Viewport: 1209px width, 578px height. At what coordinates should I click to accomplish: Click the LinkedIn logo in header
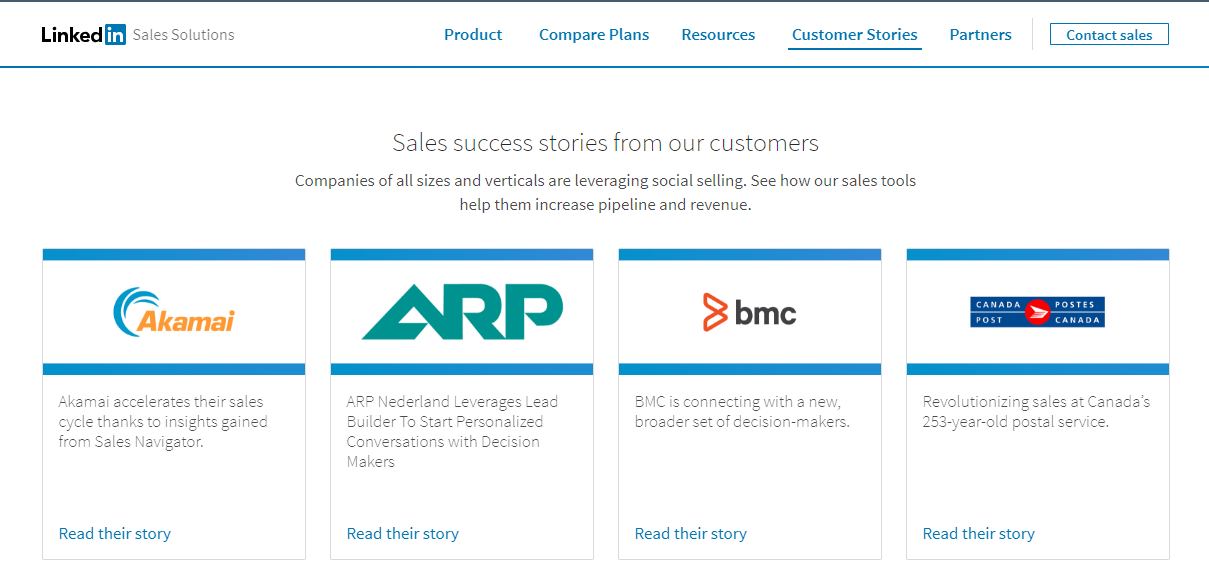[x=84, y=35]
